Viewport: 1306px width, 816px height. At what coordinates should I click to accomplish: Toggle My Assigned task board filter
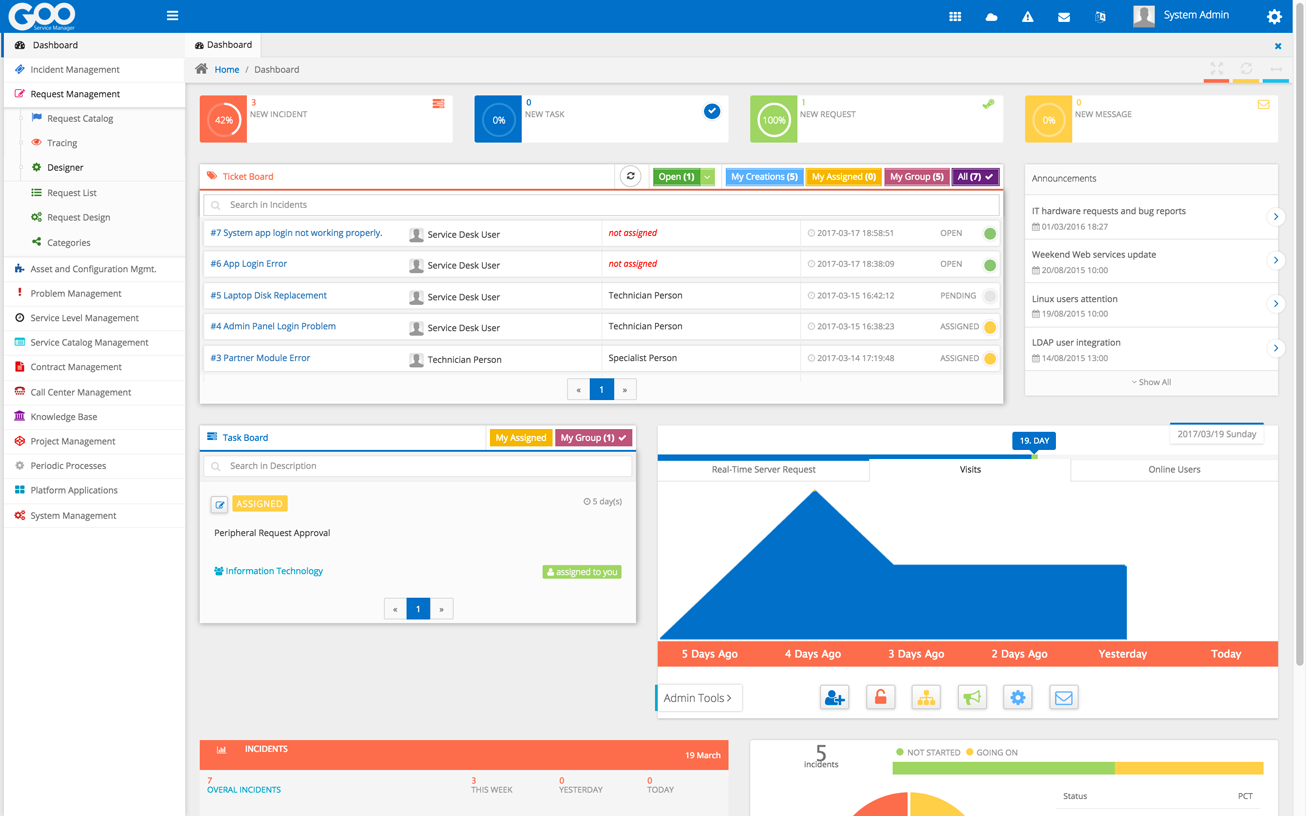521,438
